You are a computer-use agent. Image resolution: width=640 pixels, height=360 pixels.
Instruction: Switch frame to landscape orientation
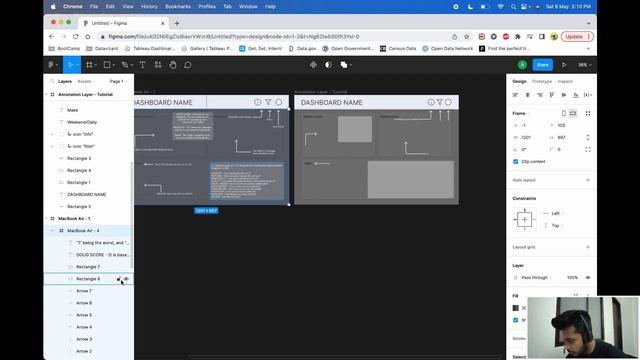click(x=573, y=113)
